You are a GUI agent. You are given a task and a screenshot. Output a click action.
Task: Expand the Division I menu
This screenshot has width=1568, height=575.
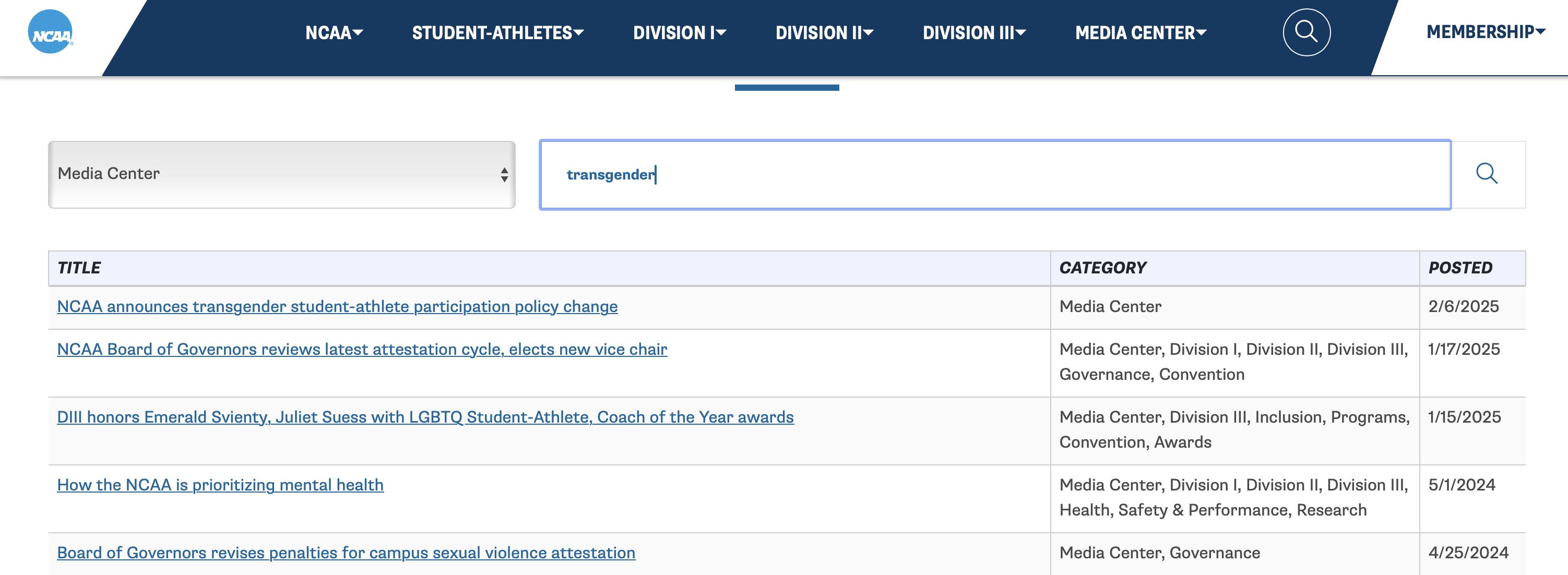click(x=679, y=33)
